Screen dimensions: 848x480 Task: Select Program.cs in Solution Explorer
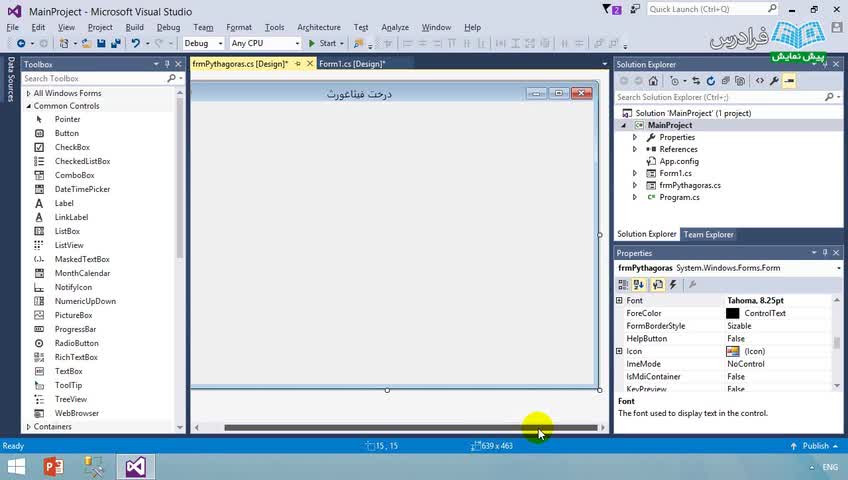click(679, 197)
